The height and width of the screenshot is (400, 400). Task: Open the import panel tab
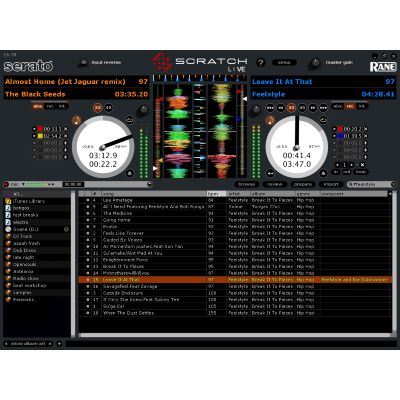click(331, 184)
